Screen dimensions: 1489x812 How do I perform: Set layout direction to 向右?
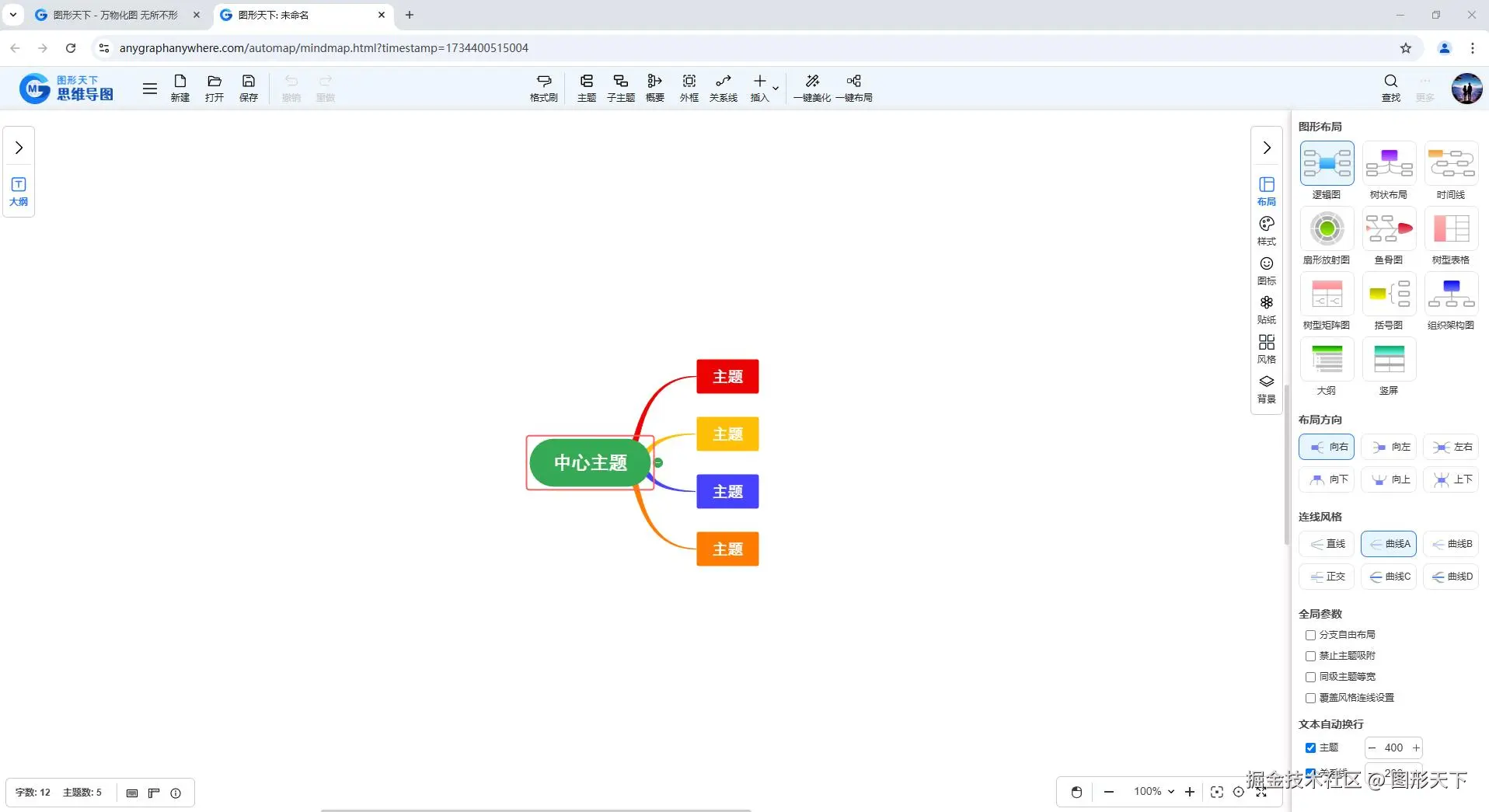(1327, 447)
